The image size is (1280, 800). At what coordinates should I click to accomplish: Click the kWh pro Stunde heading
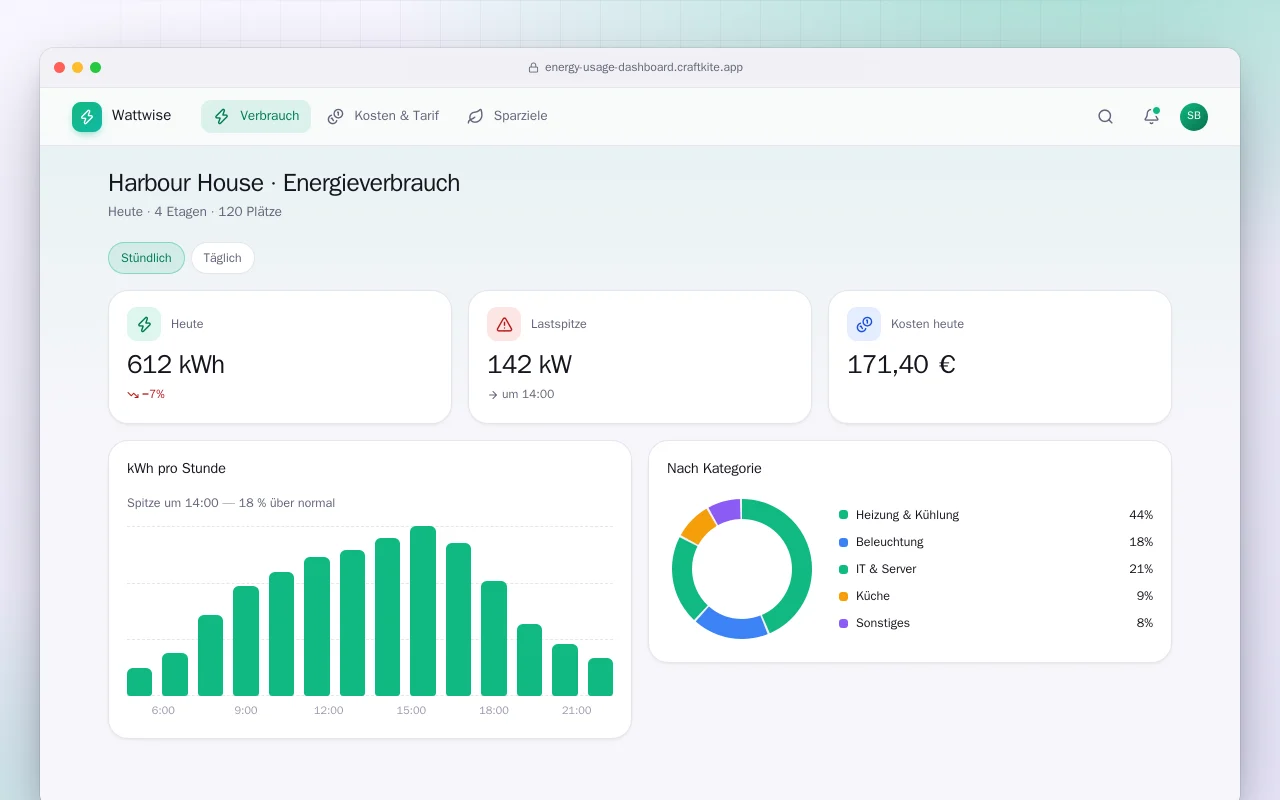[176, 468]
